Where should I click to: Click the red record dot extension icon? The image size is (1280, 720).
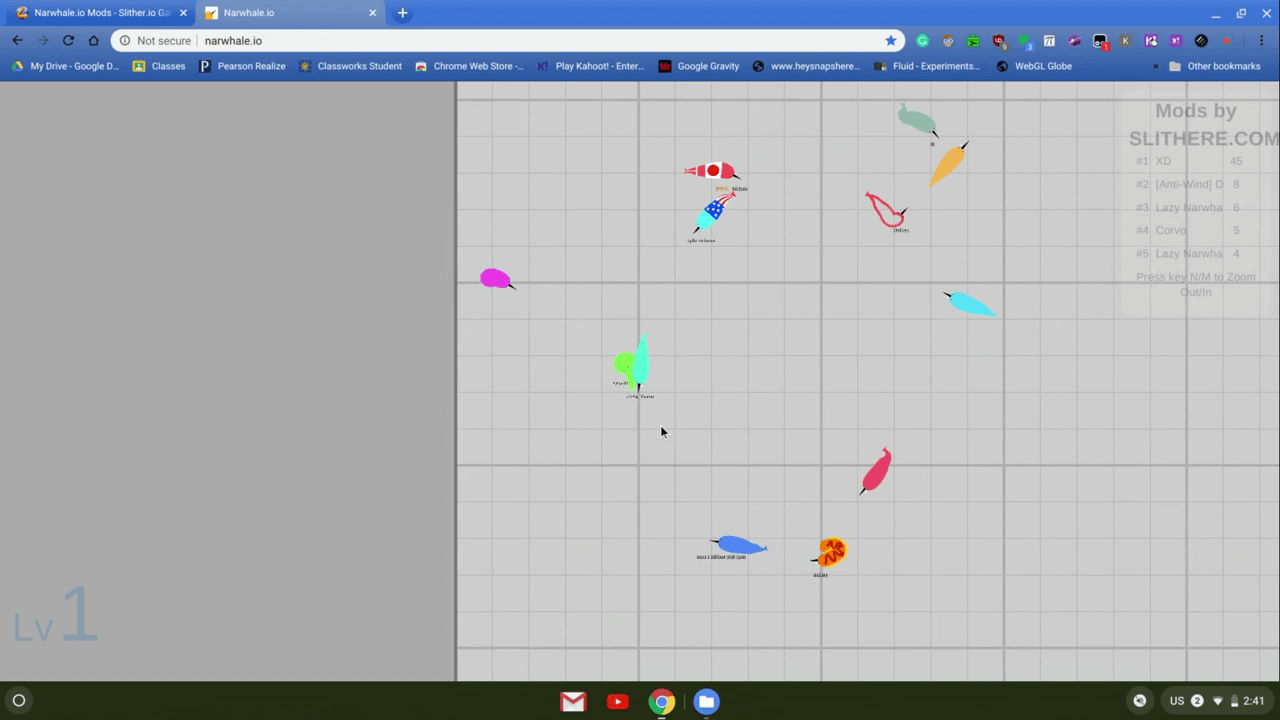coord(1226,41)
